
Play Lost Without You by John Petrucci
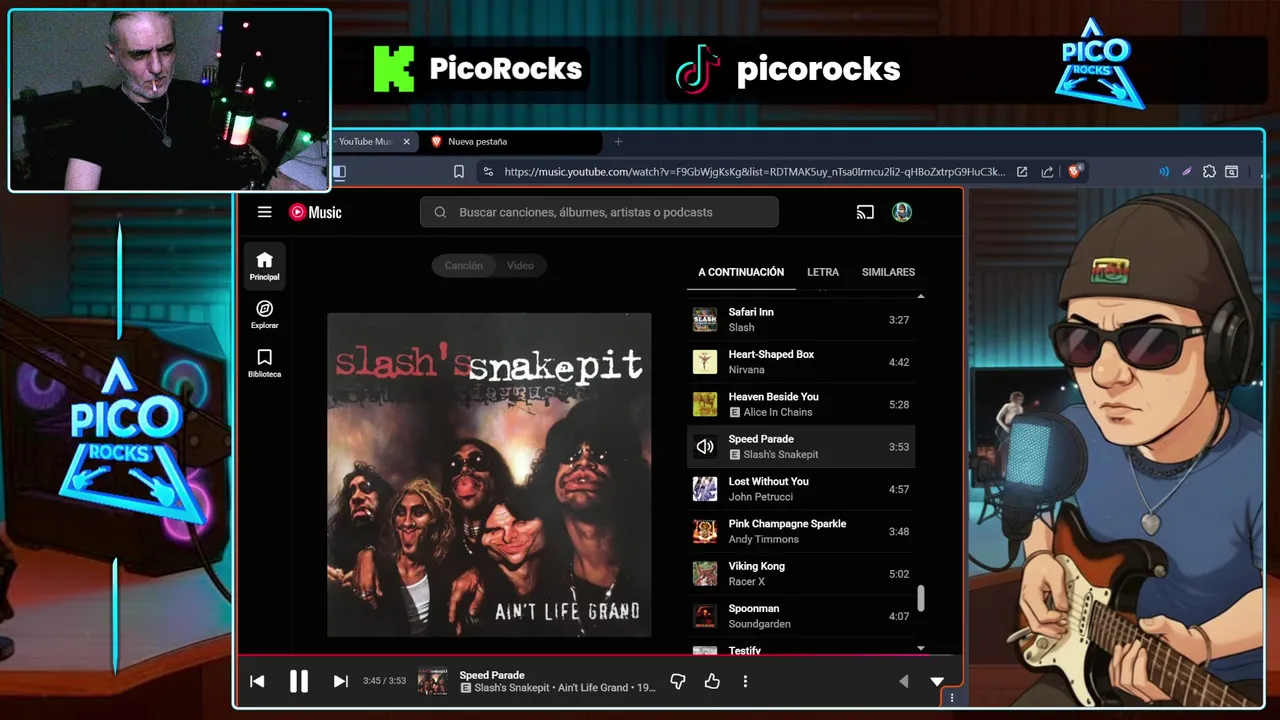pyautogui.click(x=801, y=489)
